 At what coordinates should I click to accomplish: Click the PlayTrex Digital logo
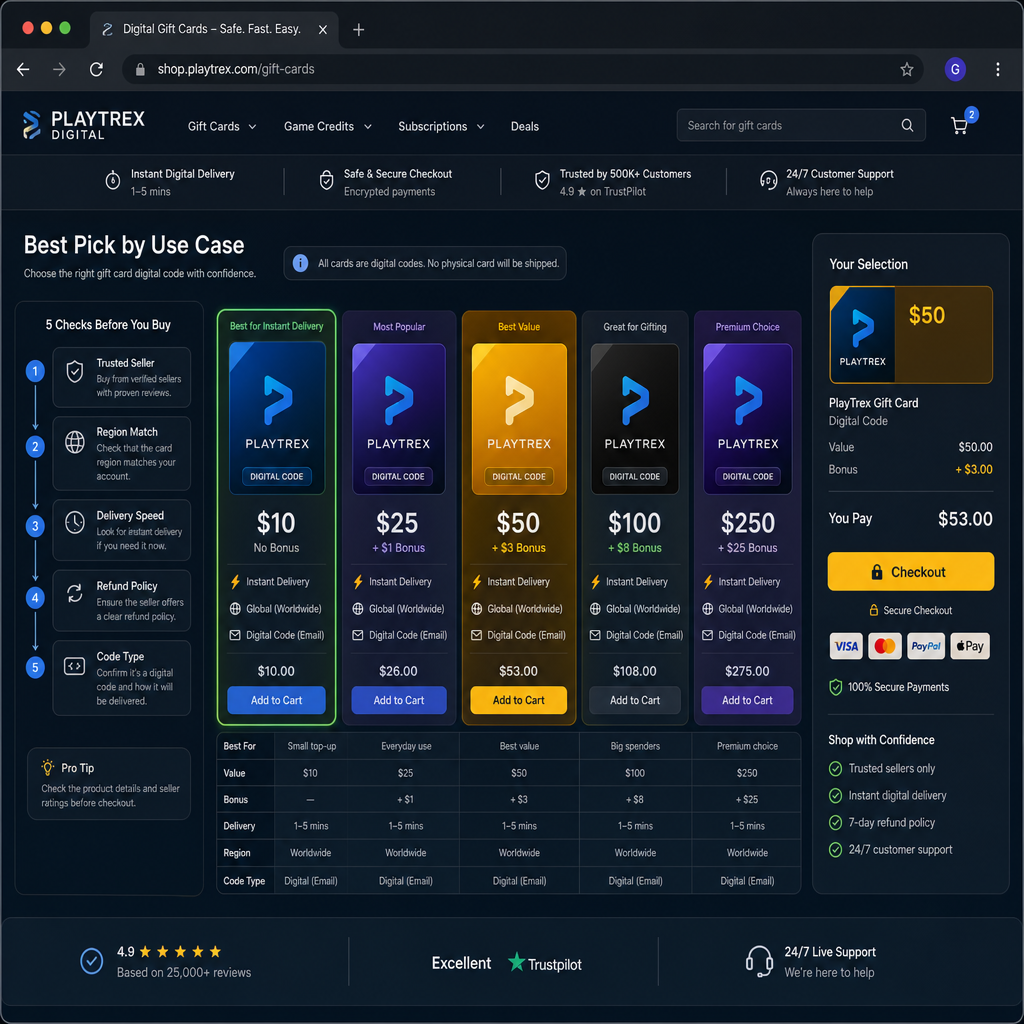click(84, 125)
